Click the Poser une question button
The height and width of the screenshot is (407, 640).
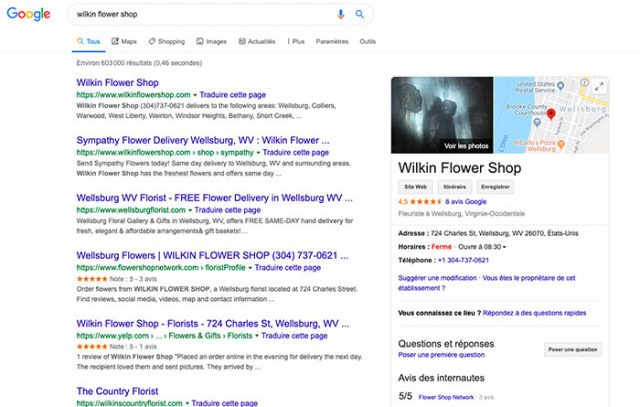tap(573, 349)
